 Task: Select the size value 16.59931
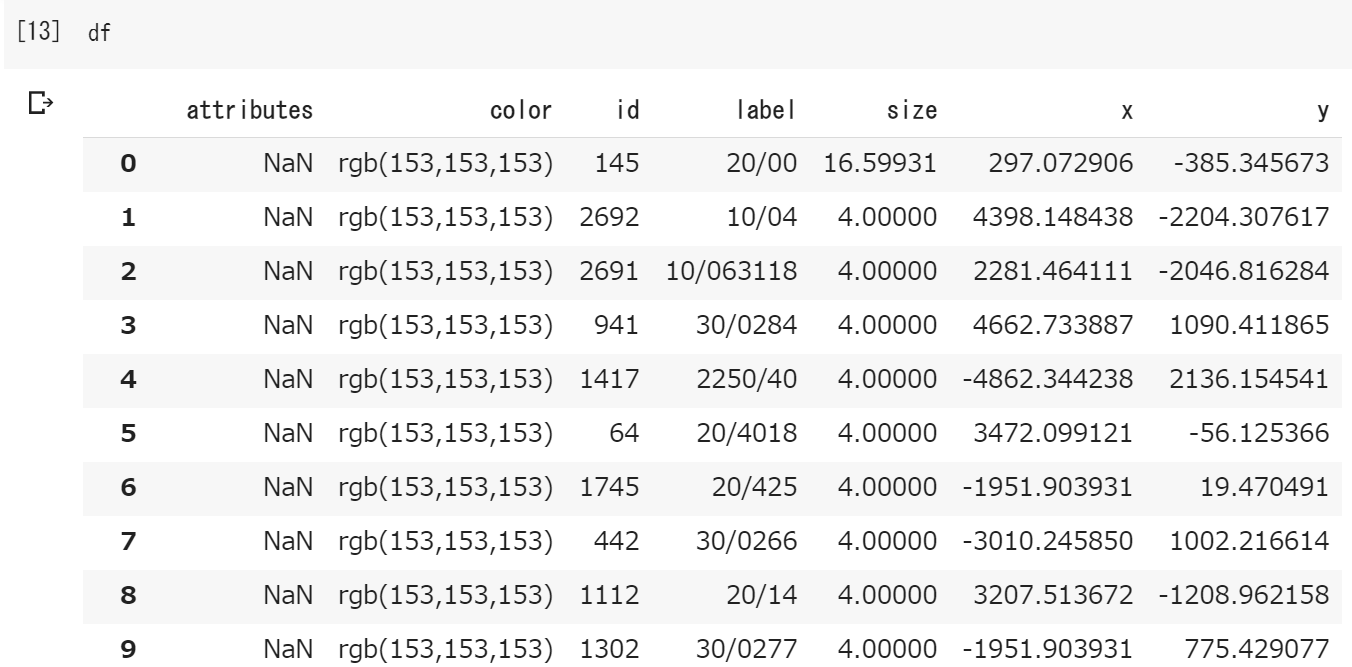(880, 164)
